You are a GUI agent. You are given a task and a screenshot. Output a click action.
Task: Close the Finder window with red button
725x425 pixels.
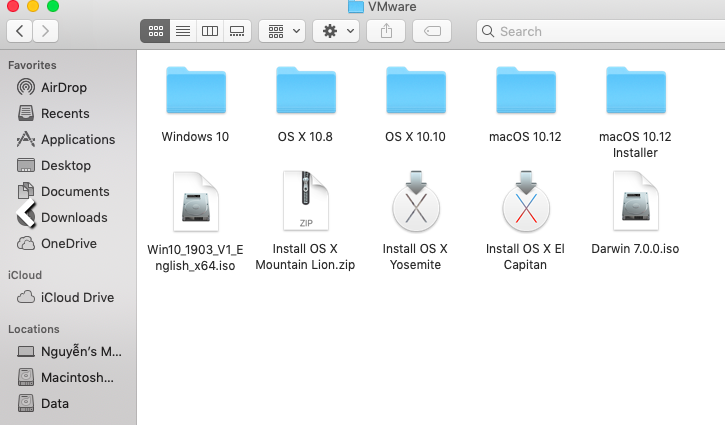tap(13, 6)
